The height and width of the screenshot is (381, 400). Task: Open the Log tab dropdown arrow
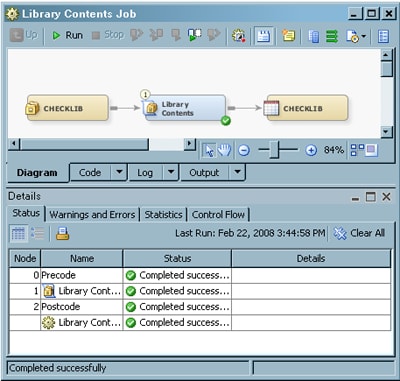click(171, 172)
